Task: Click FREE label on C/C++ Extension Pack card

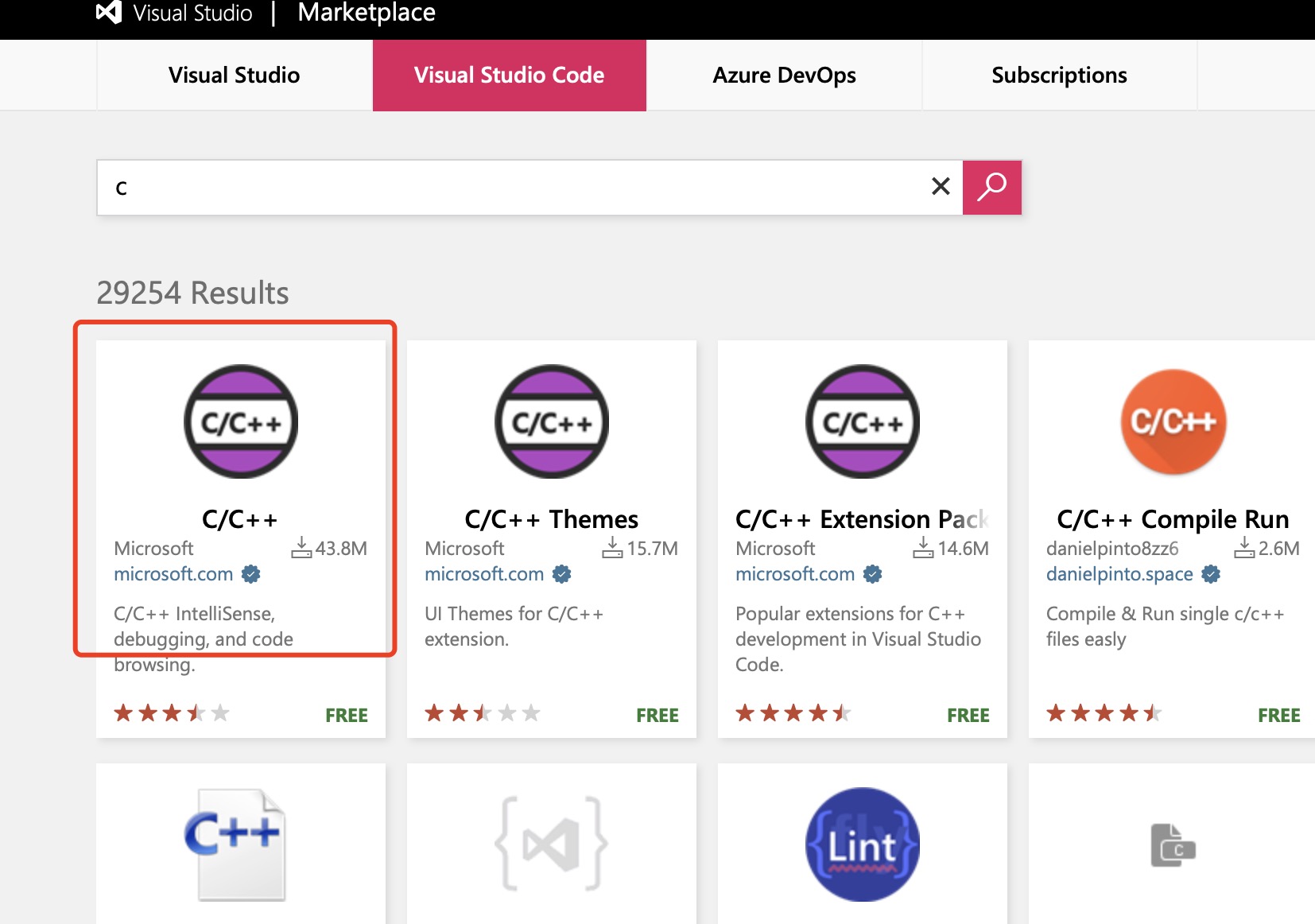Action: [x=968, y=716]
